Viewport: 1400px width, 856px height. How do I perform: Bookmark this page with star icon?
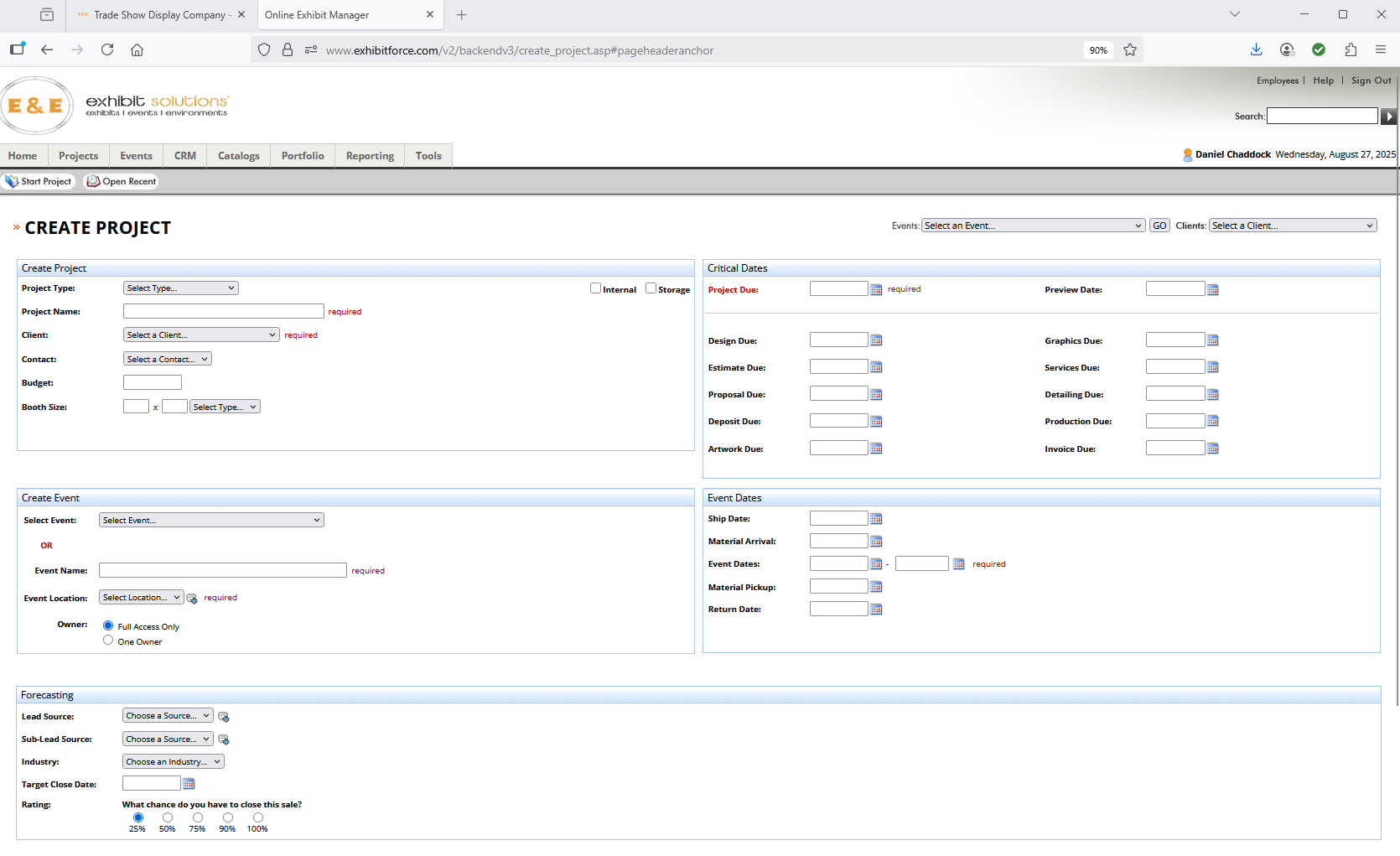click(1130, 50)
